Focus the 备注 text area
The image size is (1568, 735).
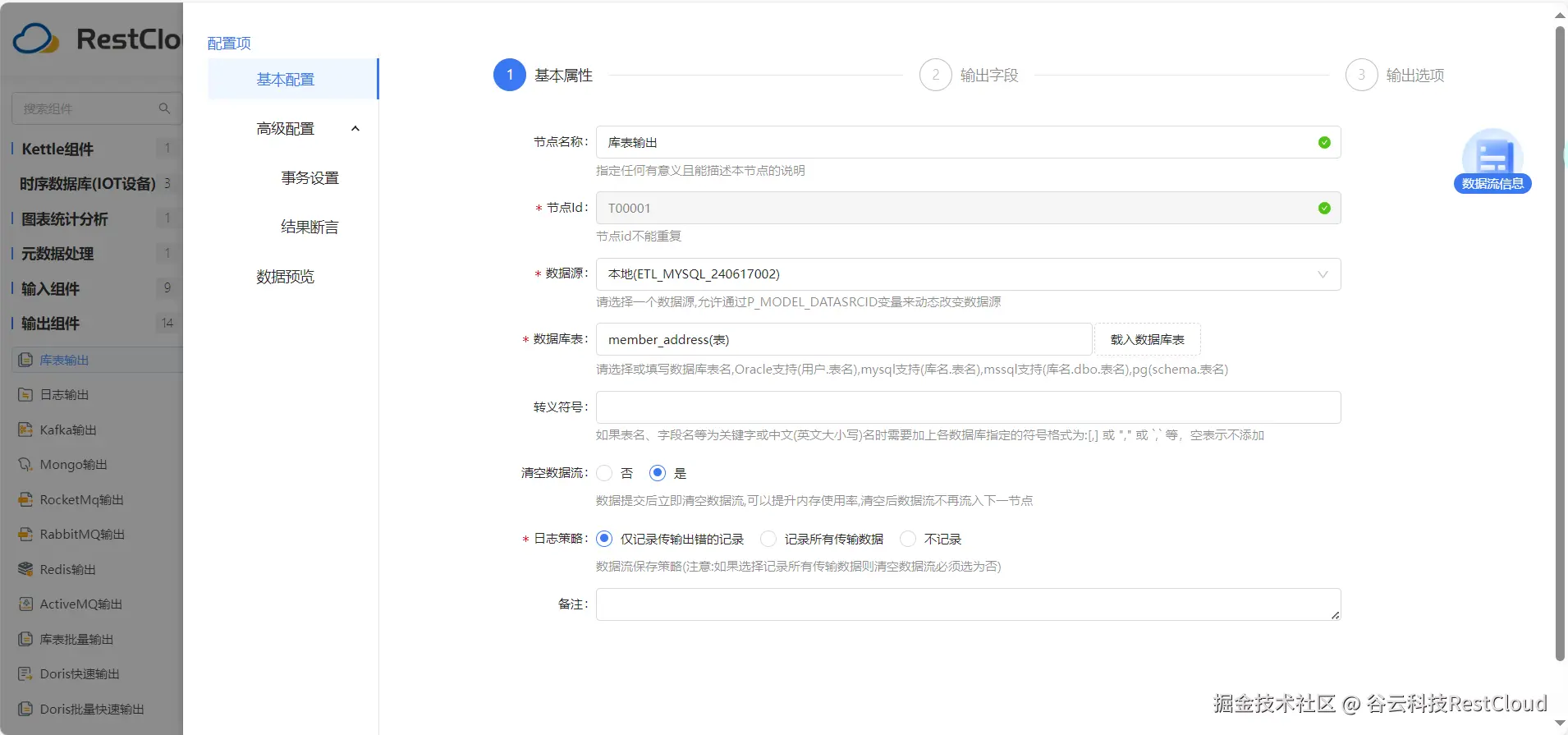coord(968,604)
